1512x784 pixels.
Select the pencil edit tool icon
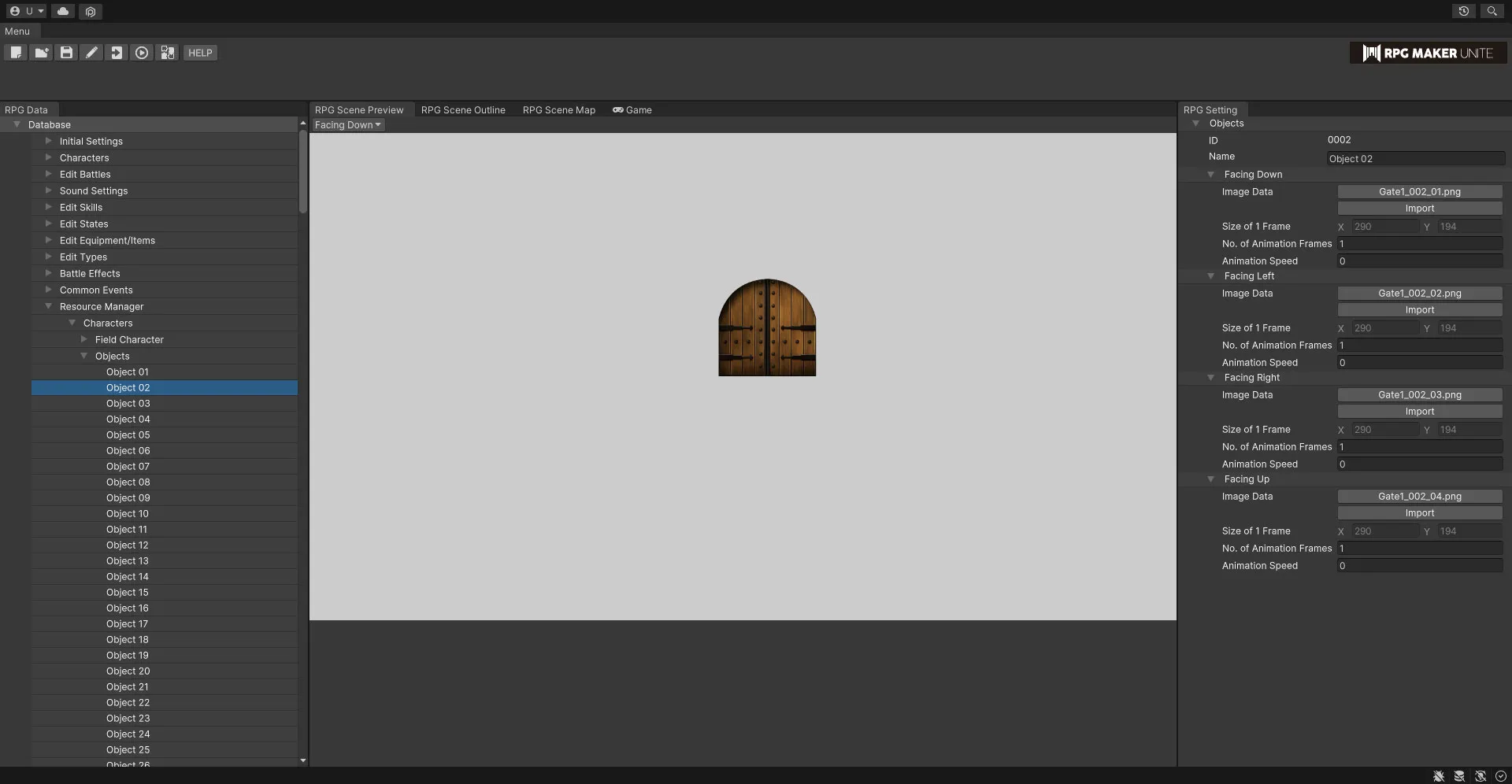[91, 53]
